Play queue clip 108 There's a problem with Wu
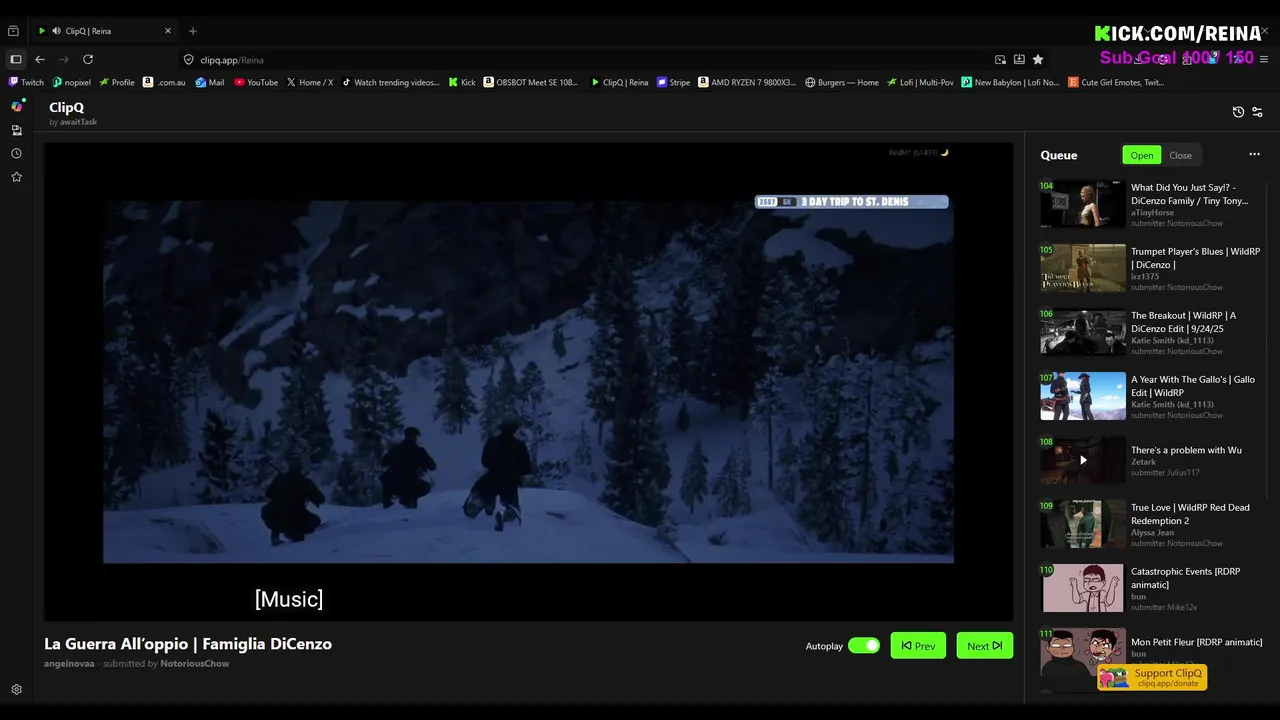Screen dimensions: 1280x720 pos(1082,460)
